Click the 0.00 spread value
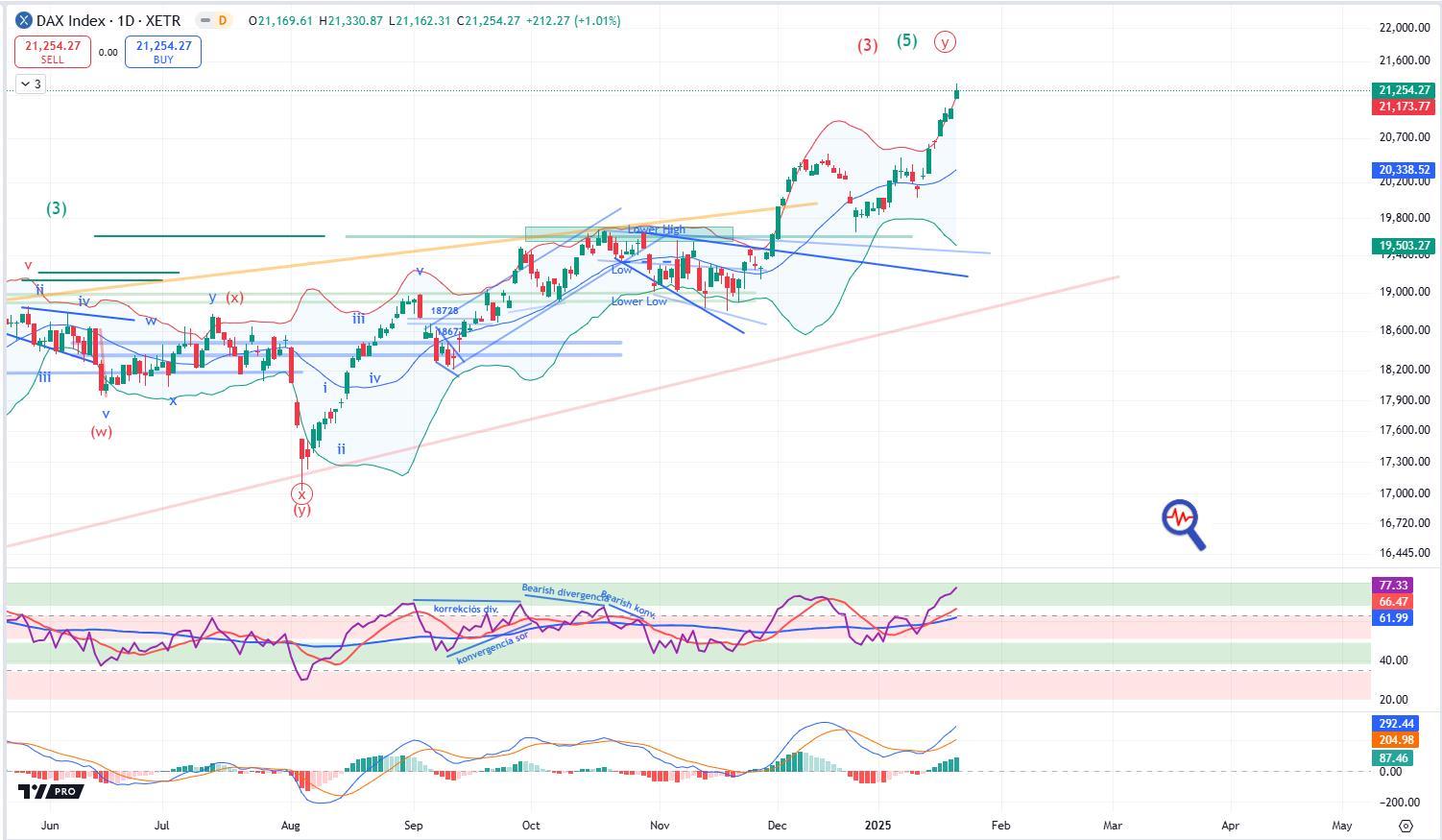The width and height of the screenshot is (1442, 840). (108, 53)
